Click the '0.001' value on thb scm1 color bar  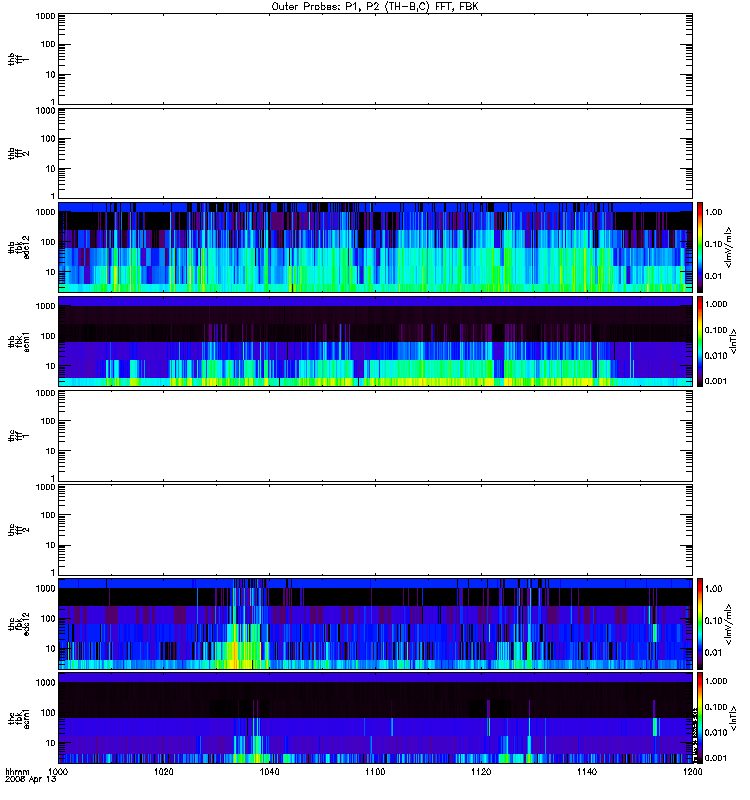point(716,381)
